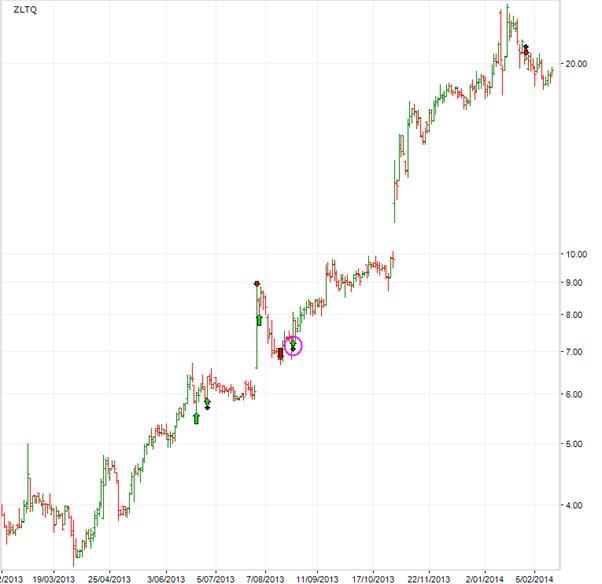602x584 pixels.
Task: Click the small green arrow marker just below 6.00
Action: tap(207, 402)
